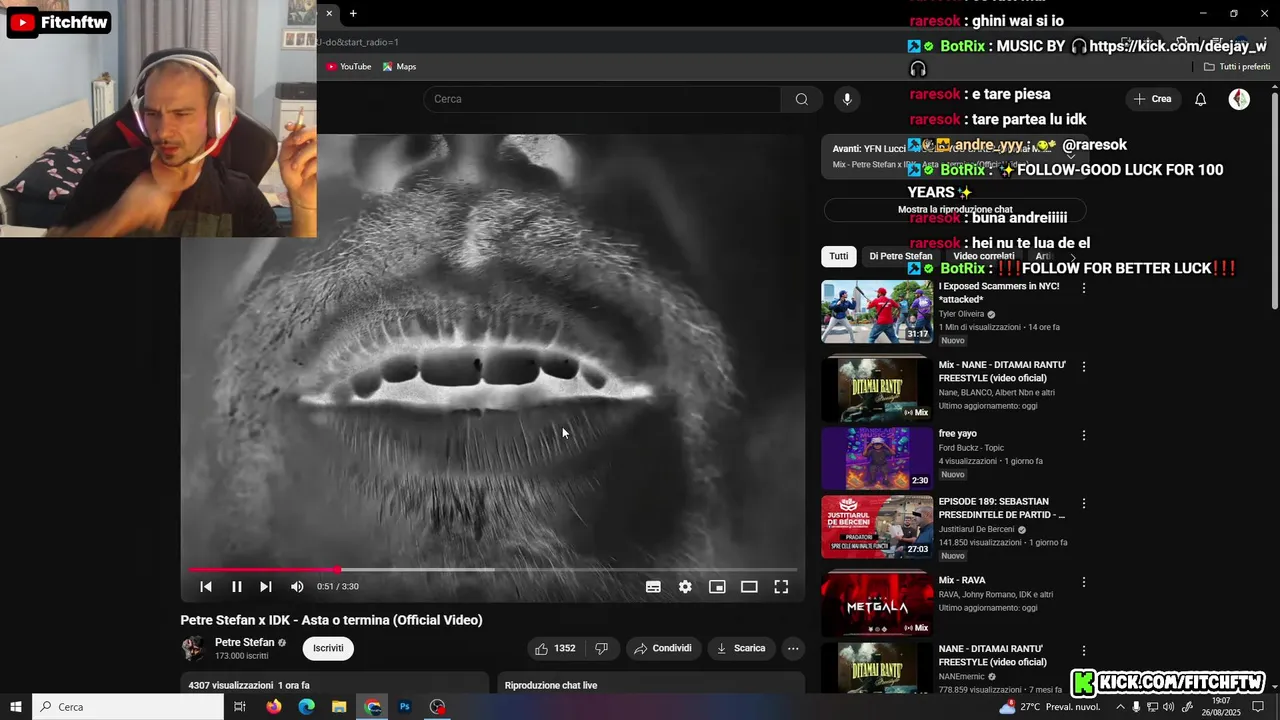Open options for NANE Mix first entry

(1083, 367)
